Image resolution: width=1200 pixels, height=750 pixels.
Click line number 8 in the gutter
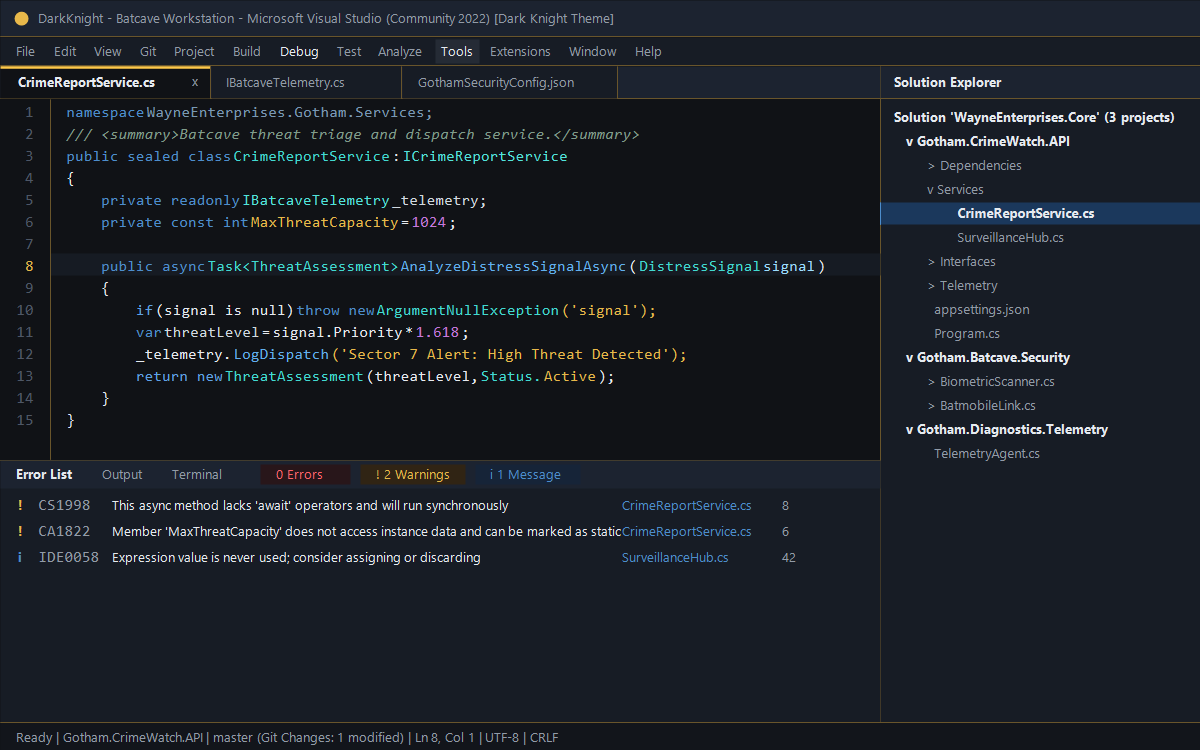(29, 266)
